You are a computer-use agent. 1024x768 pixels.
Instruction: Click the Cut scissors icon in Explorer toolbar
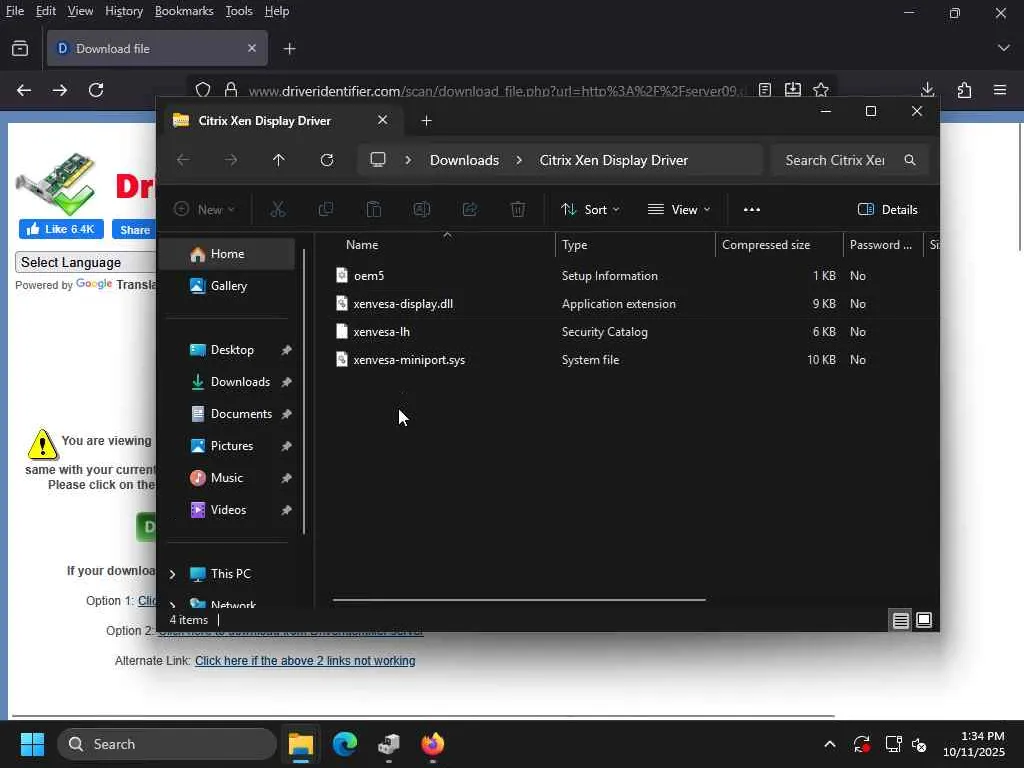coord(278,209)
